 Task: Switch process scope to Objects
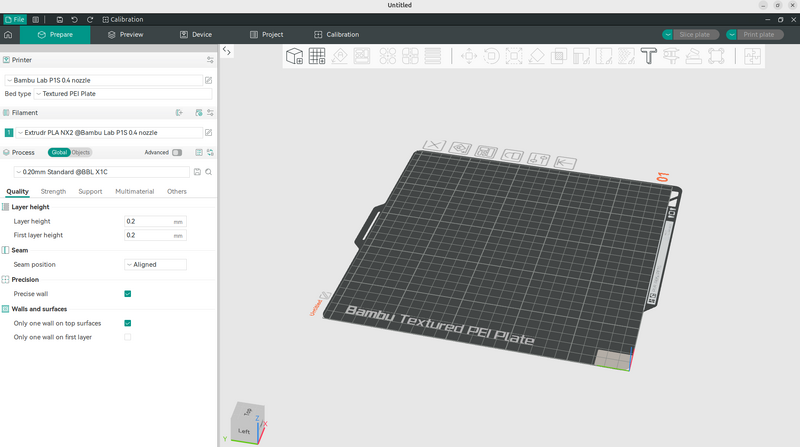pos(80,153)
